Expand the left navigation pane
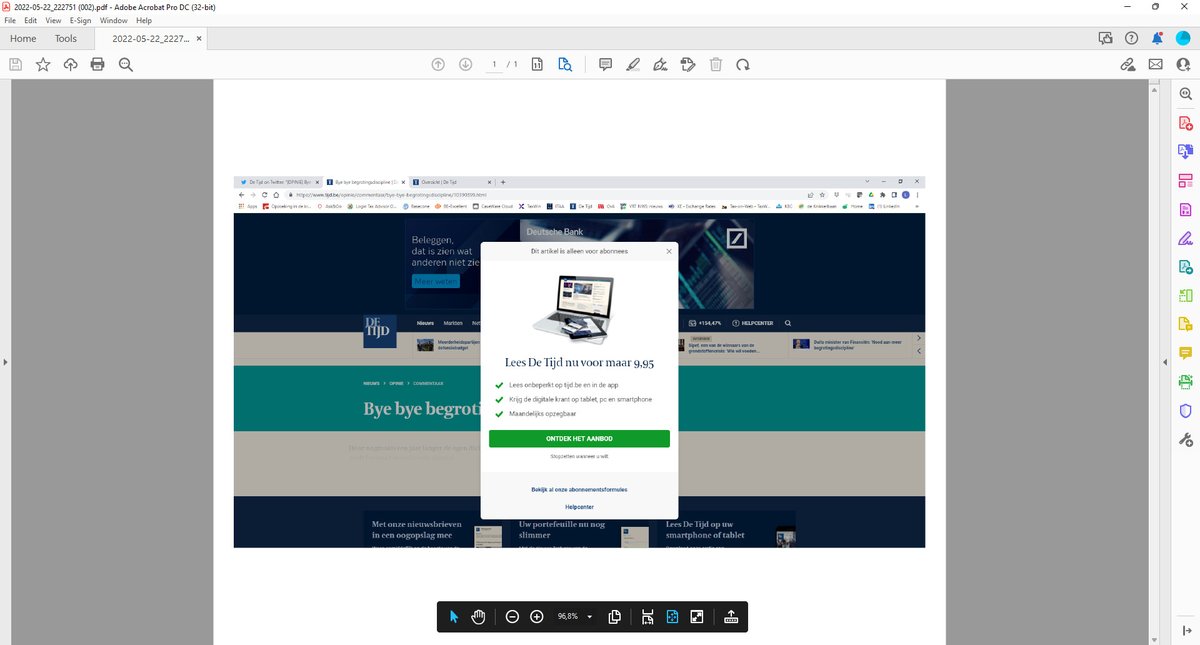Viewport: 1200px width, 645px height. 5,361
